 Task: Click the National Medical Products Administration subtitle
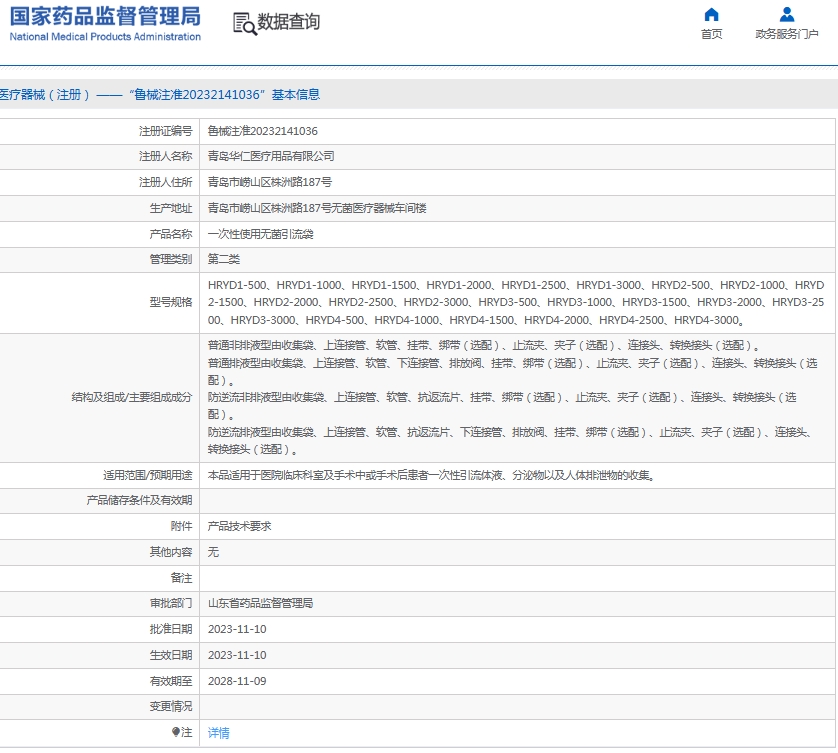105,37
